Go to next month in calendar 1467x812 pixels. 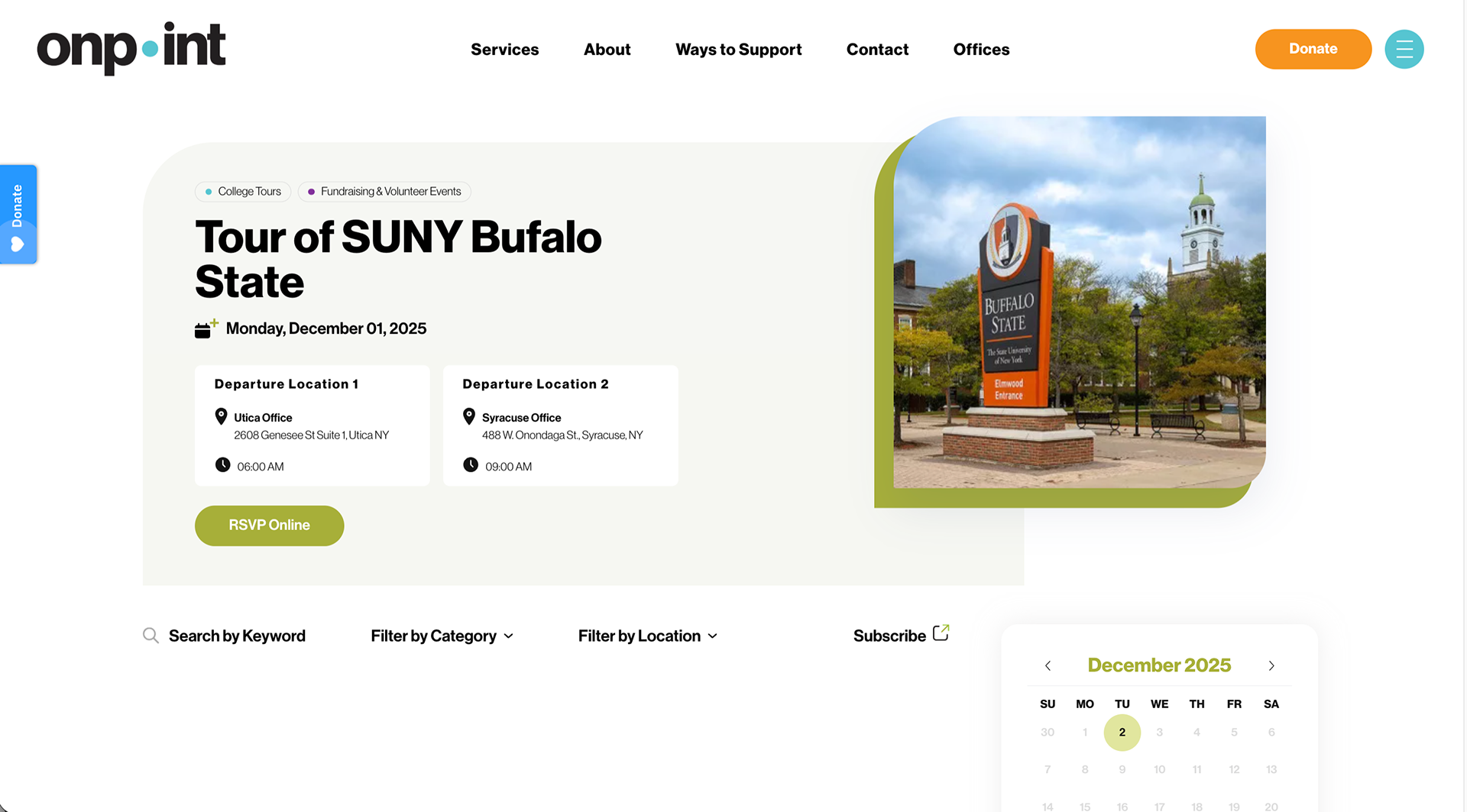tap(1271, 665)
